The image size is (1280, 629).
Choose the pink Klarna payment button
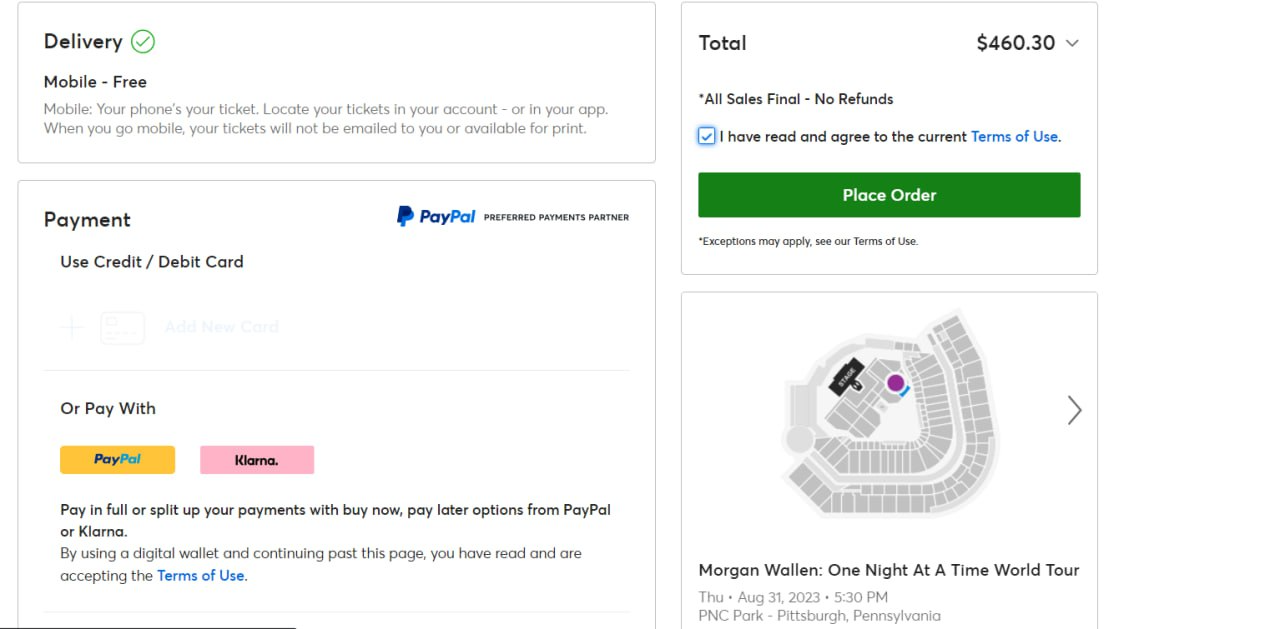click(257, 460)
